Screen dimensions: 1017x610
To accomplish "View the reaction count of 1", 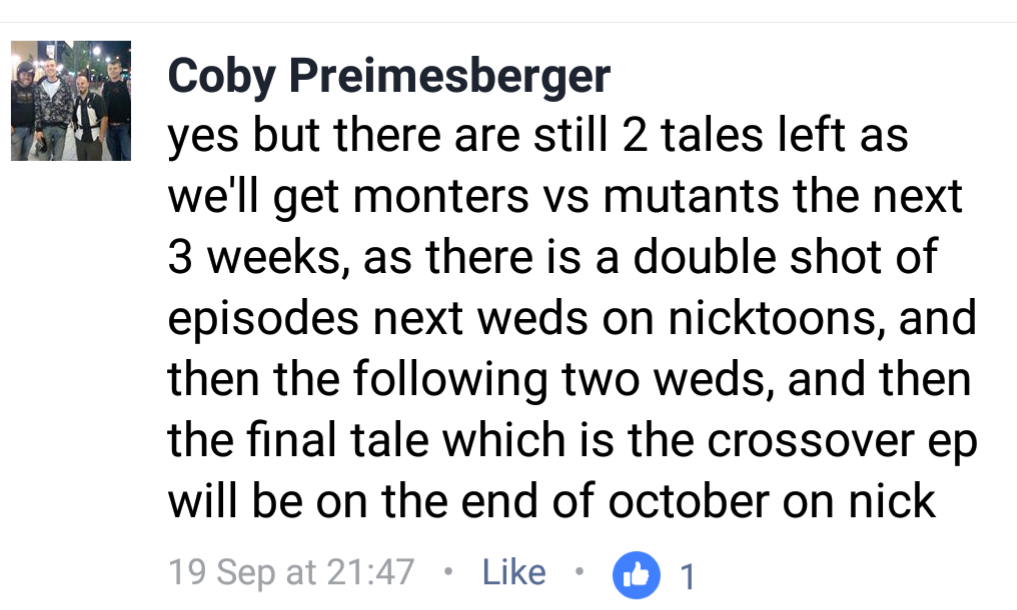I will 686,575.
